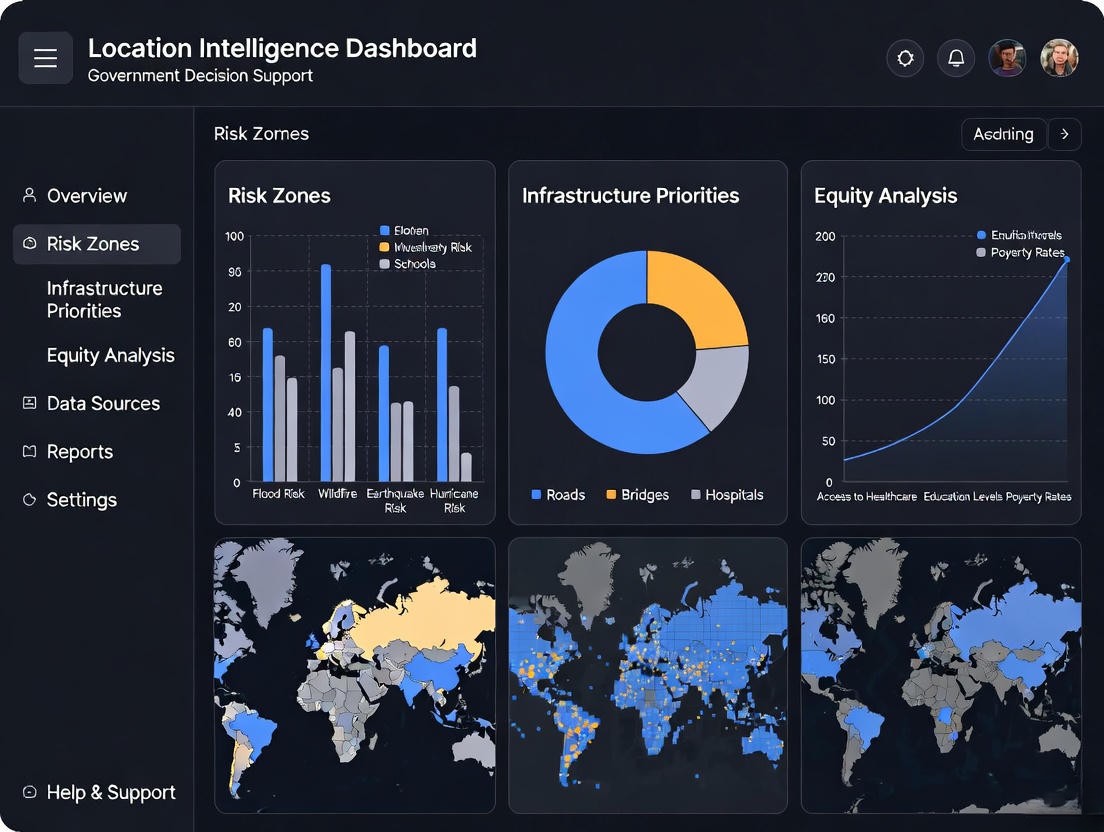Viewport: 1104px width, 832px height.
Task: Open Help & Support
Action: (111, 792)
